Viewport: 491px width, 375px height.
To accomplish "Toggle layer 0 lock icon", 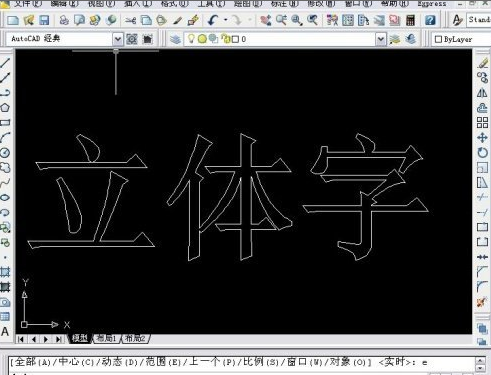I will tap(226, 39).
